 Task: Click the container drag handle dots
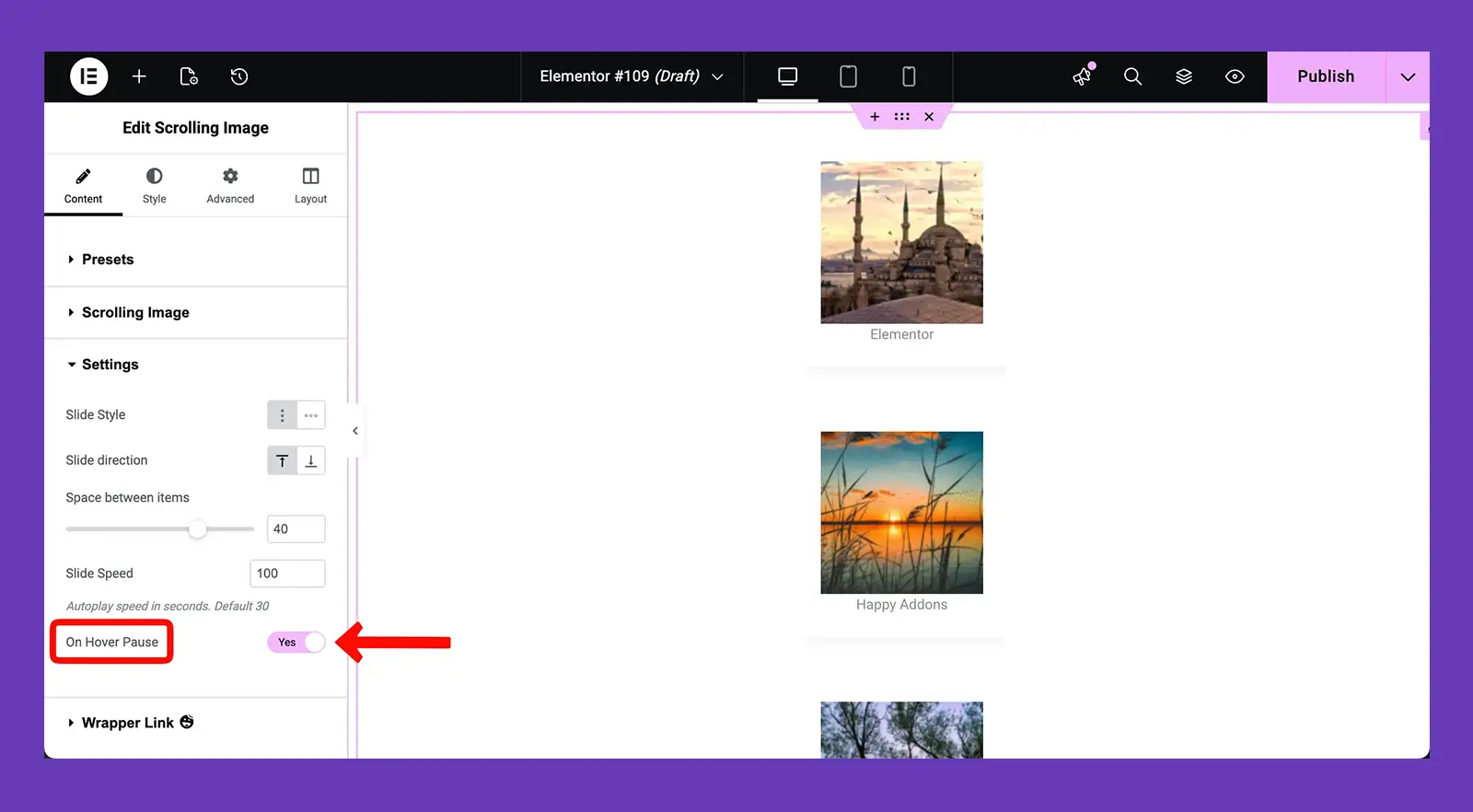tap(902, 117)
